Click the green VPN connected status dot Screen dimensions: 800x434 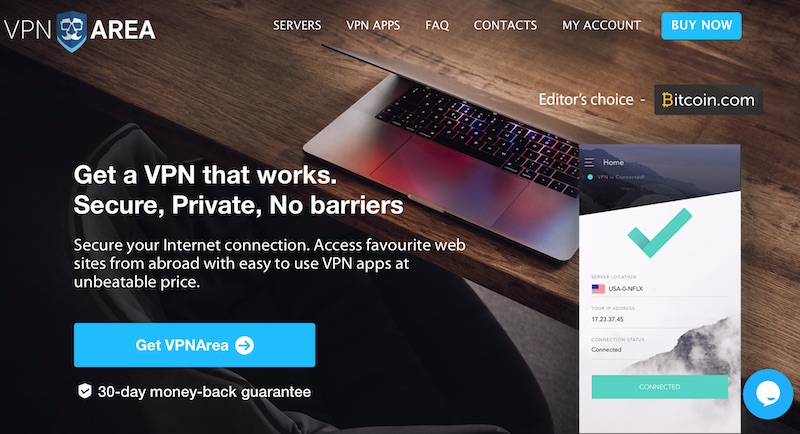590,177
